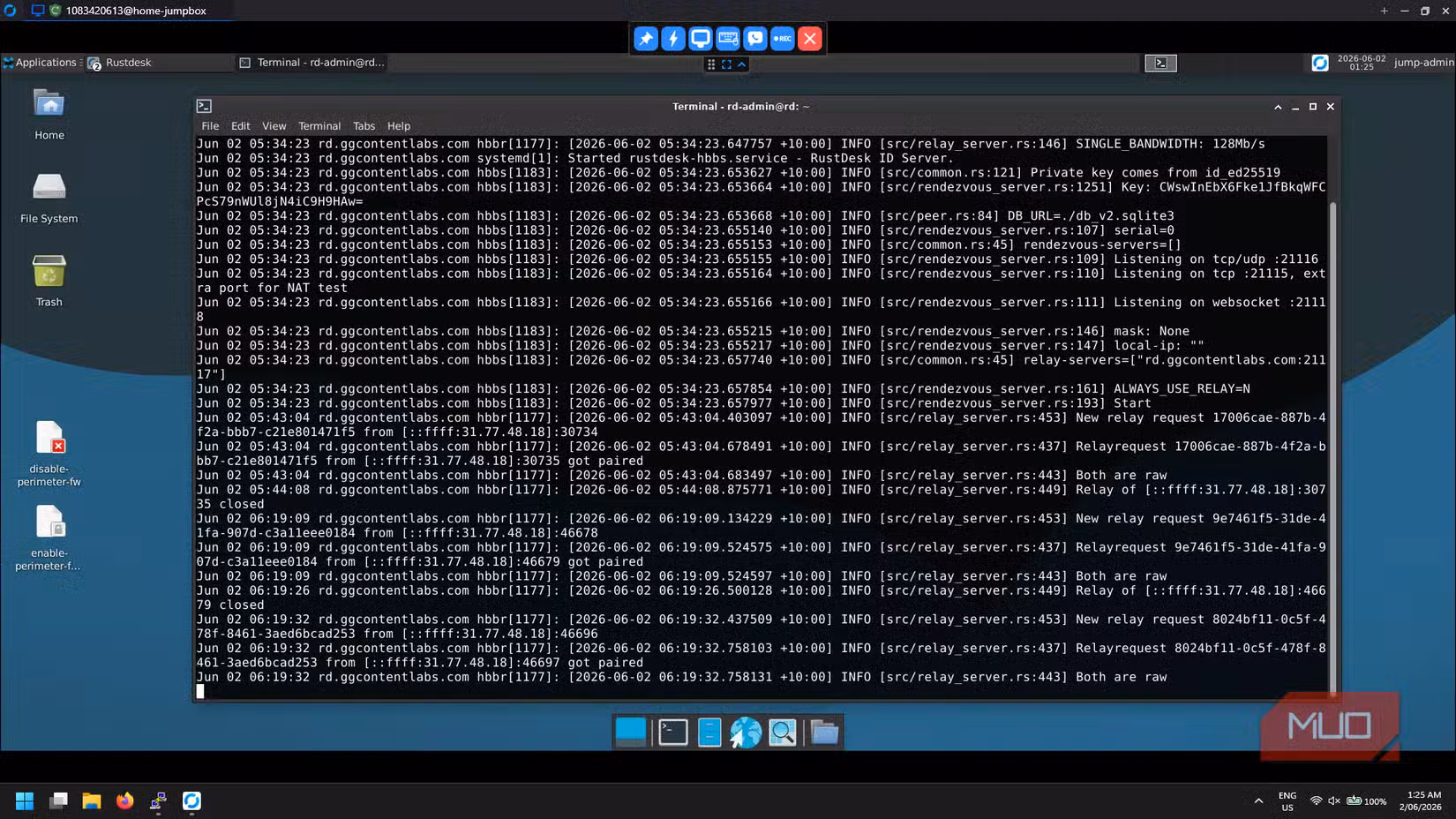Click the battery 100% tray indicator

[1366, 801]
